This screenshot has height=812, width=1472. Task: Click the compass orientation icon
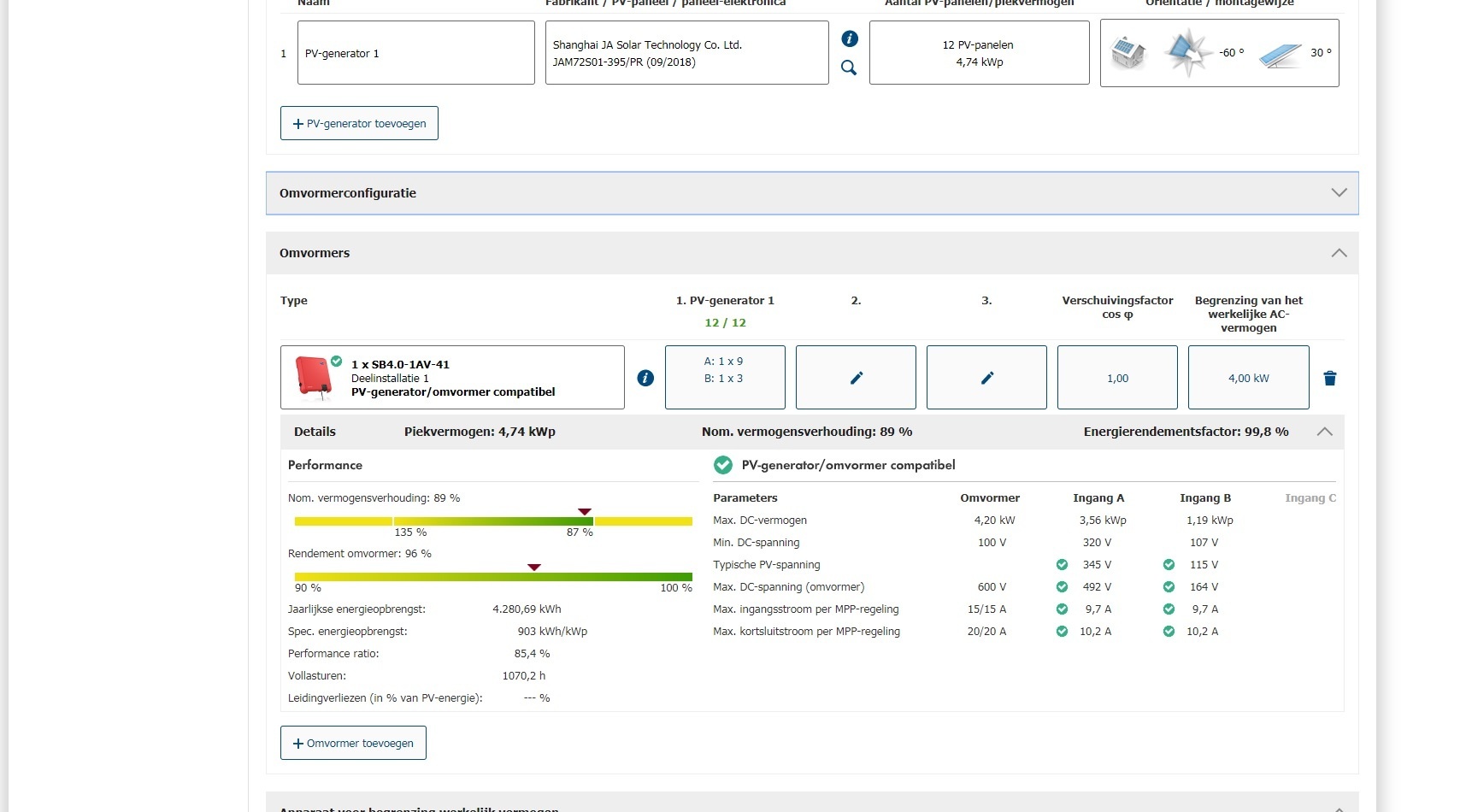click(1187, 53)
